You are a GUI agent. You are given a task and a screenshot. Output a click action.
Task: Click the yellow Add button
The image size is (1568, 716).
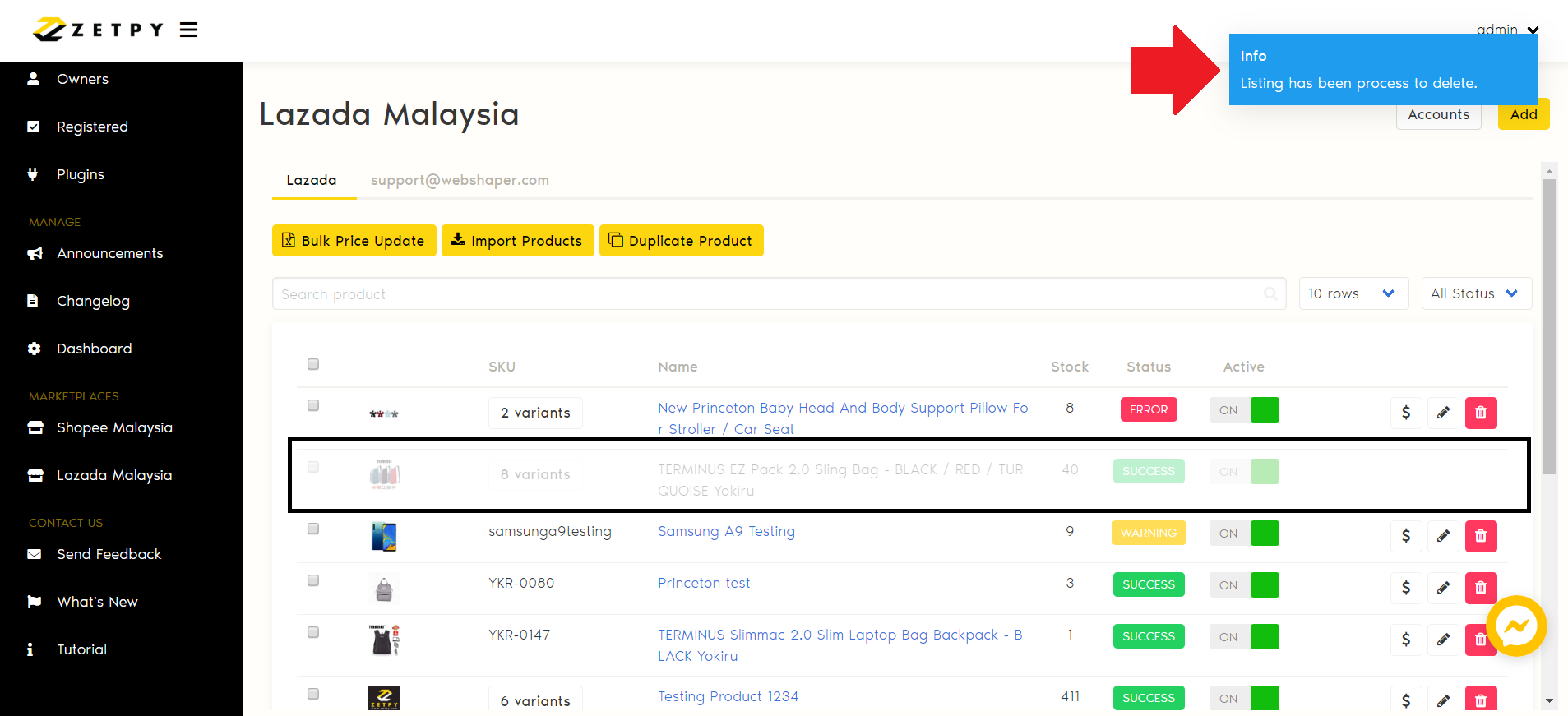pos(1524,114)
